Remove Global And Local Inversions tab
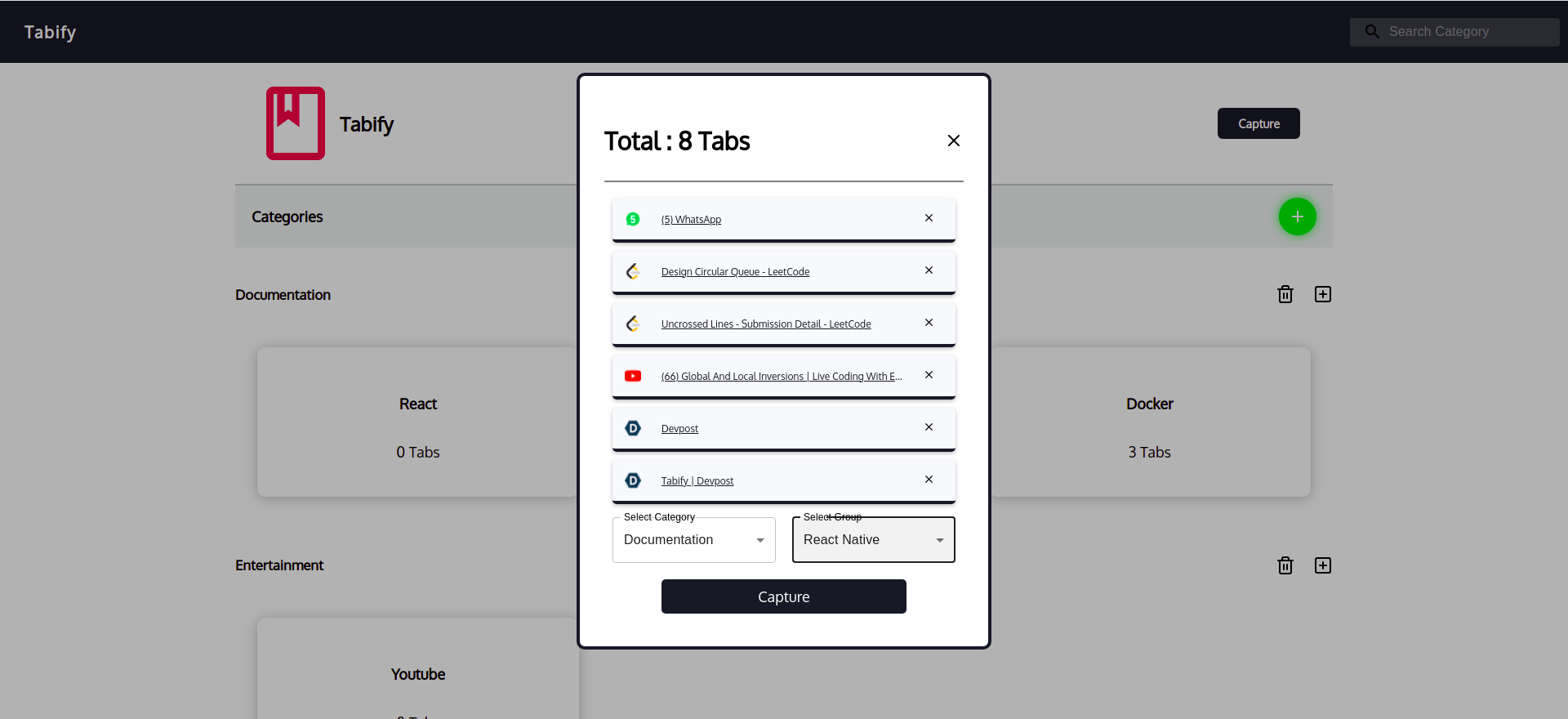 click(x=929, y=375)
